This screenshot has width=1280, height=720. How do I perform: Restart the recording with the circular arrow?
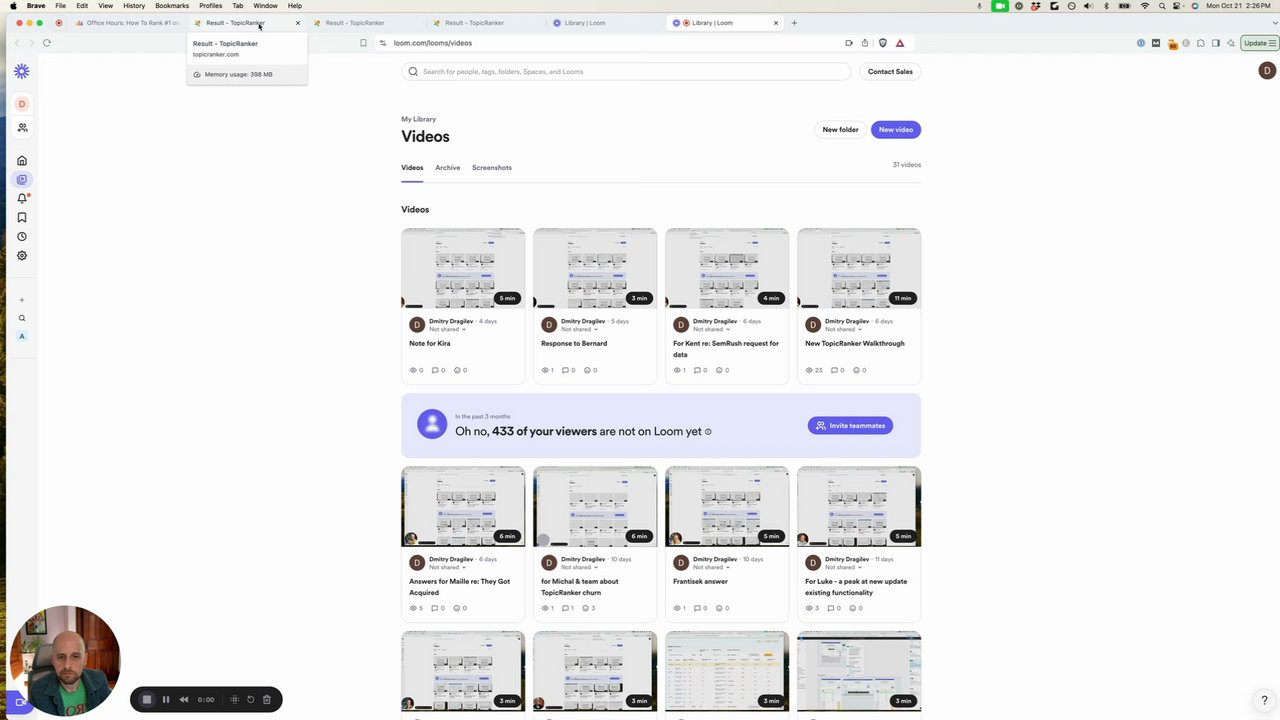coord(251,699)
